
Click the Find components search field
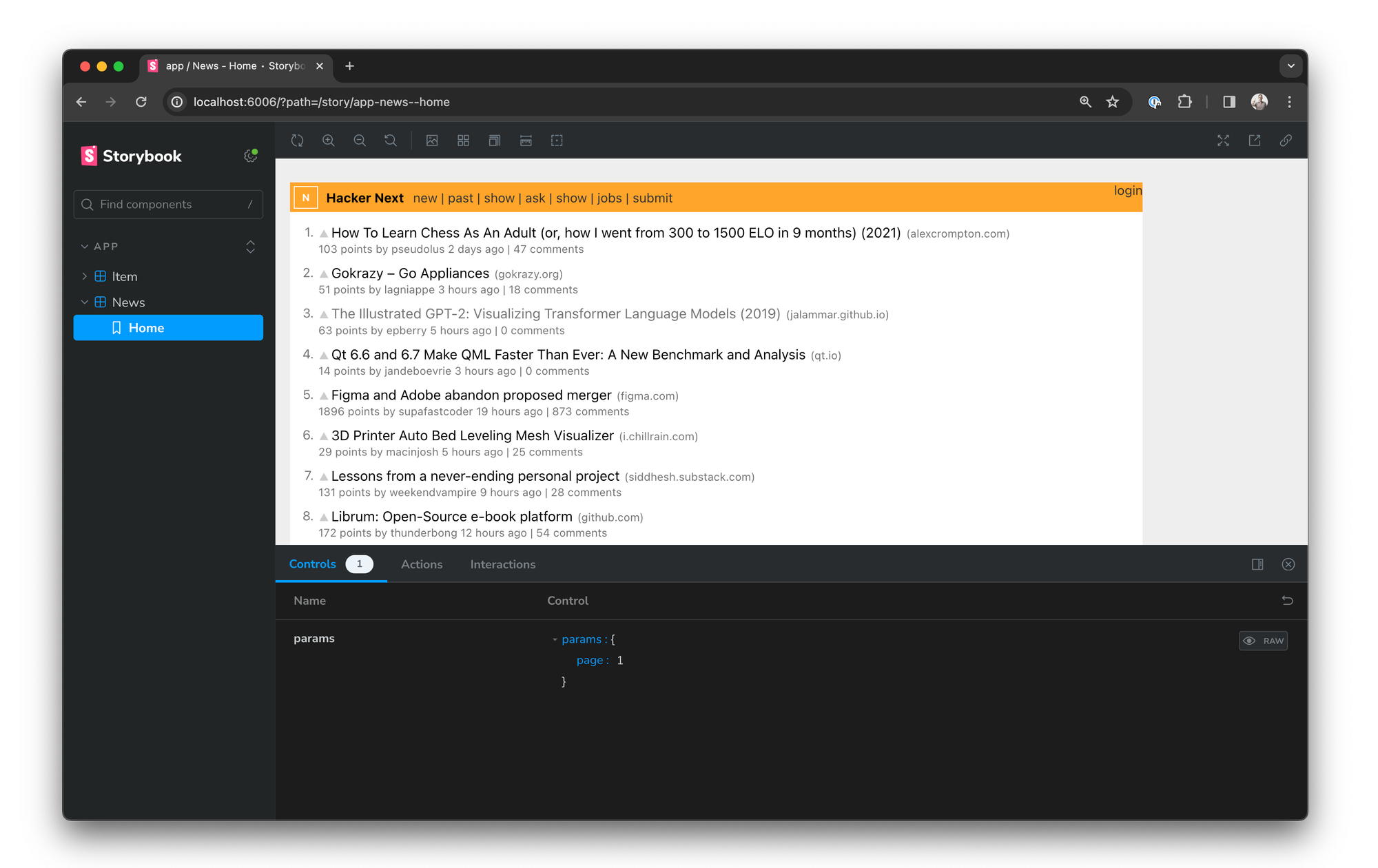coord(166,205)
